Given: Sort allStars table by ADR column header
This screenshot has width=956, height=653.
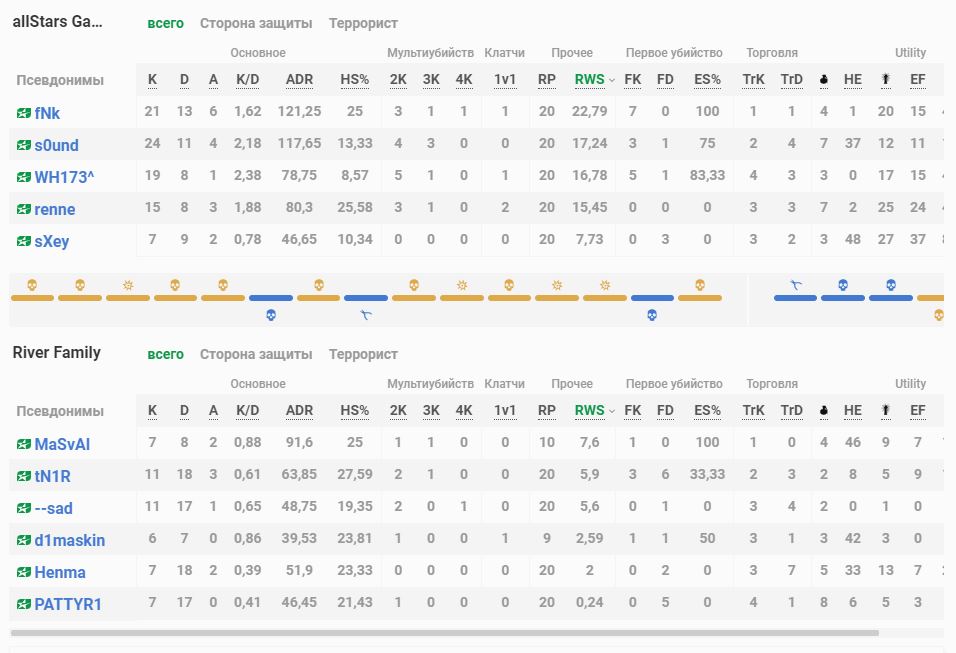Looking at the screenshot, I should (299, 80).
